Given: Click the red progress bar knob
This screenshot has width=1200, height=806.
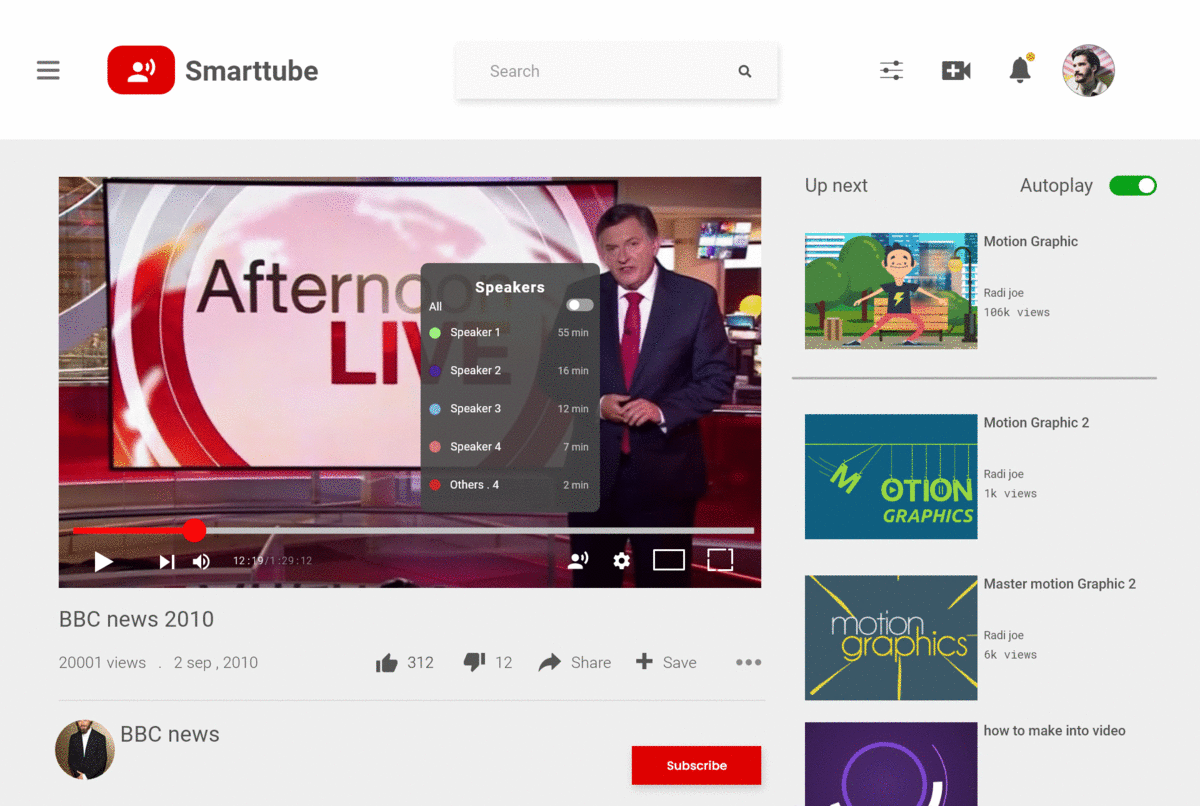Looking at the screenshot, I should tap(194, 530).
